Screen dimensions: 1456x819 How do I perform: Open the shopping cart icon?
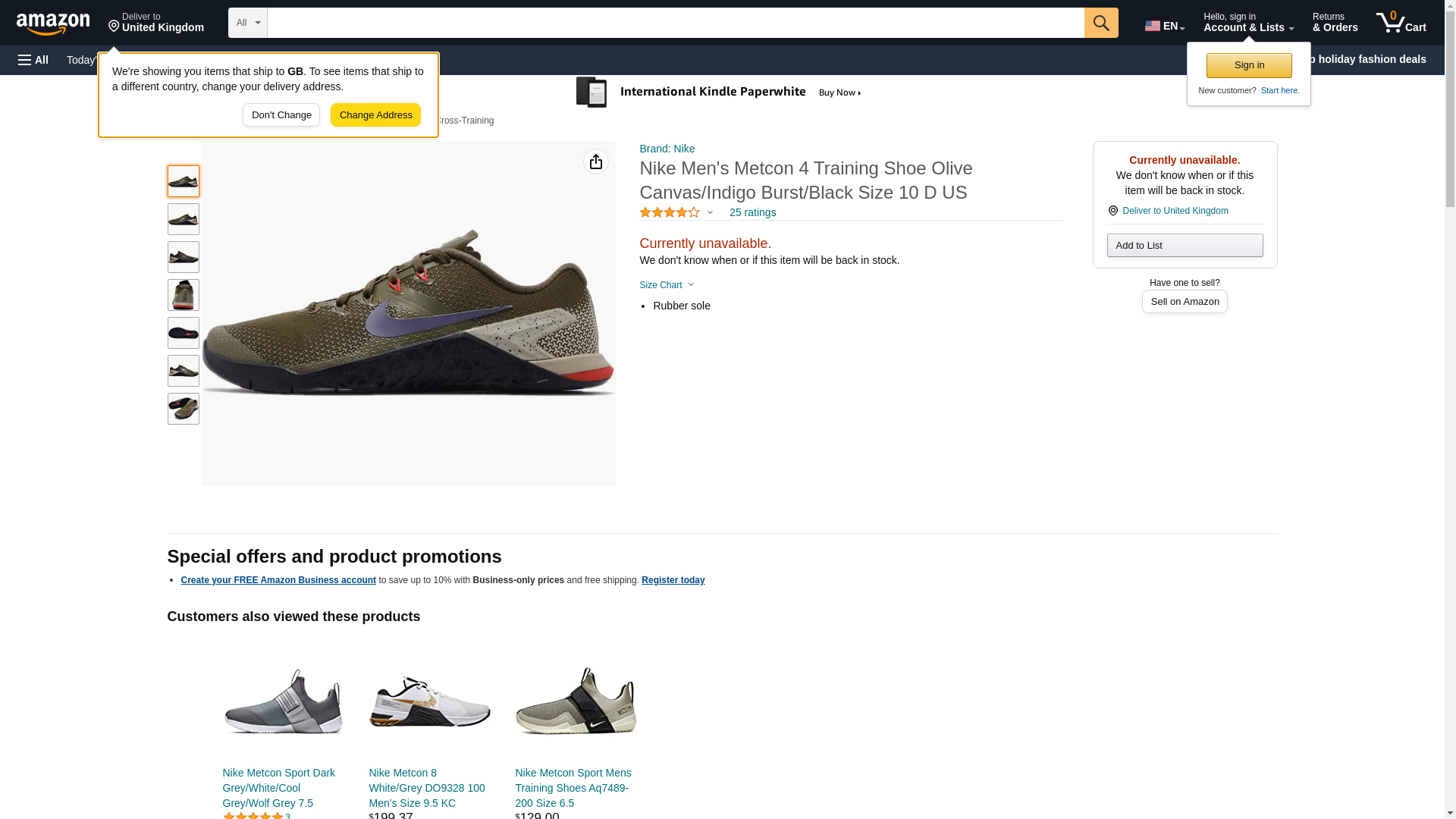[x=1400, y=23]
